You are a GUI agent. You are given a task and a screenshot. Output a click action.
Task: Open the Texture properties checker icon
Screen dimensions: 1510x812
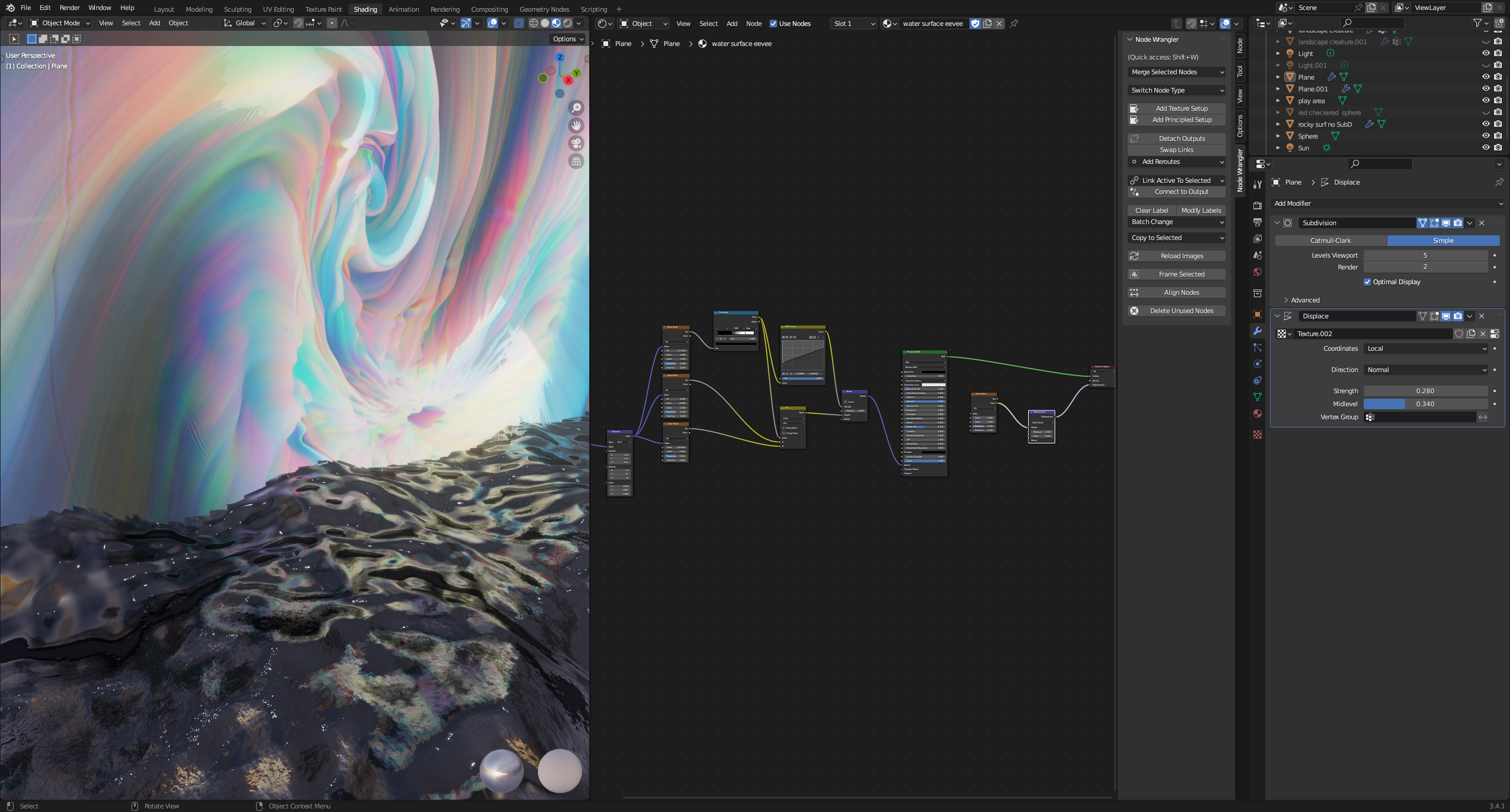click(x=1258, y=435)
